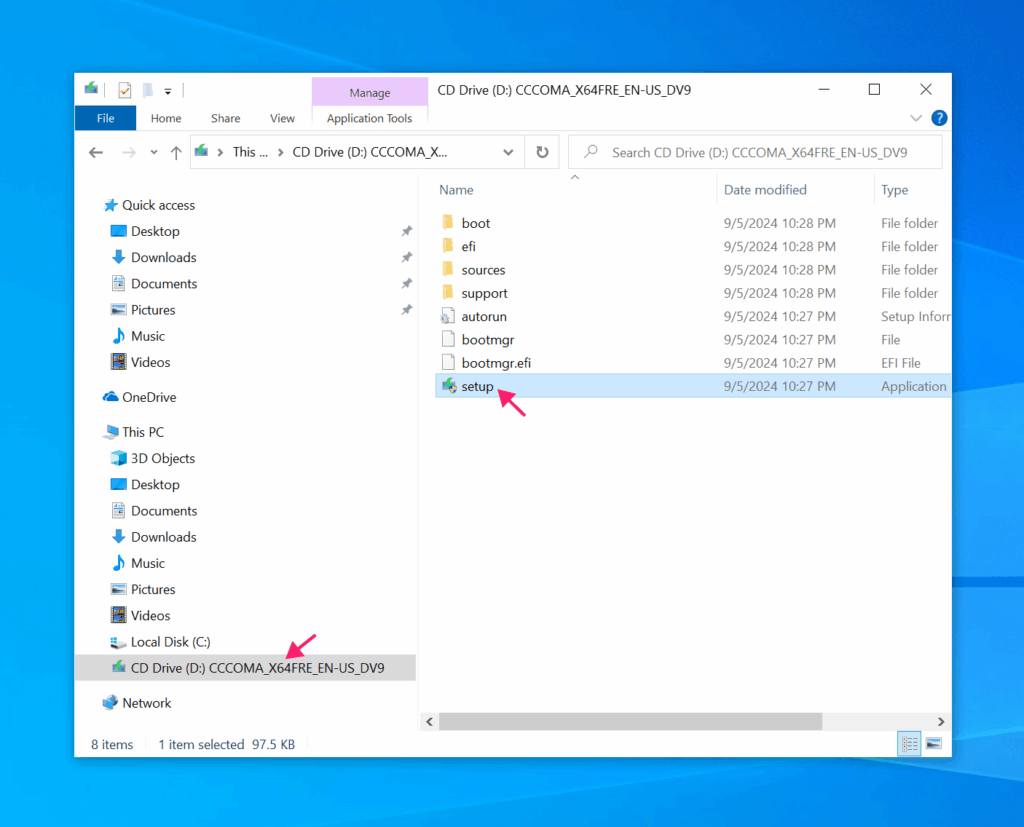1024x827 pixels.
Task: Switch to the Share ribbon tab
Action: (225, 118)
